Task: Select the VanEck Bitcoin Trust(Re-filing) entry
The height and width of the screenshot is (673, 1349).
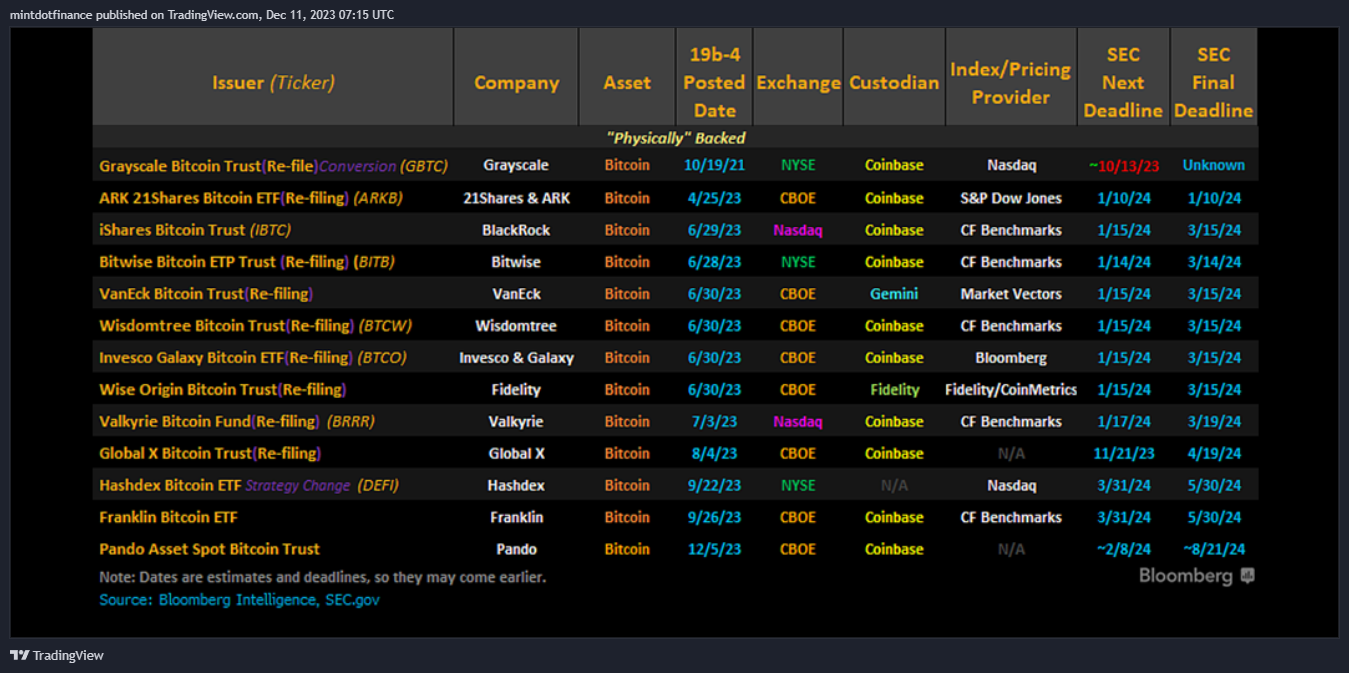Action: coord(206,294)
